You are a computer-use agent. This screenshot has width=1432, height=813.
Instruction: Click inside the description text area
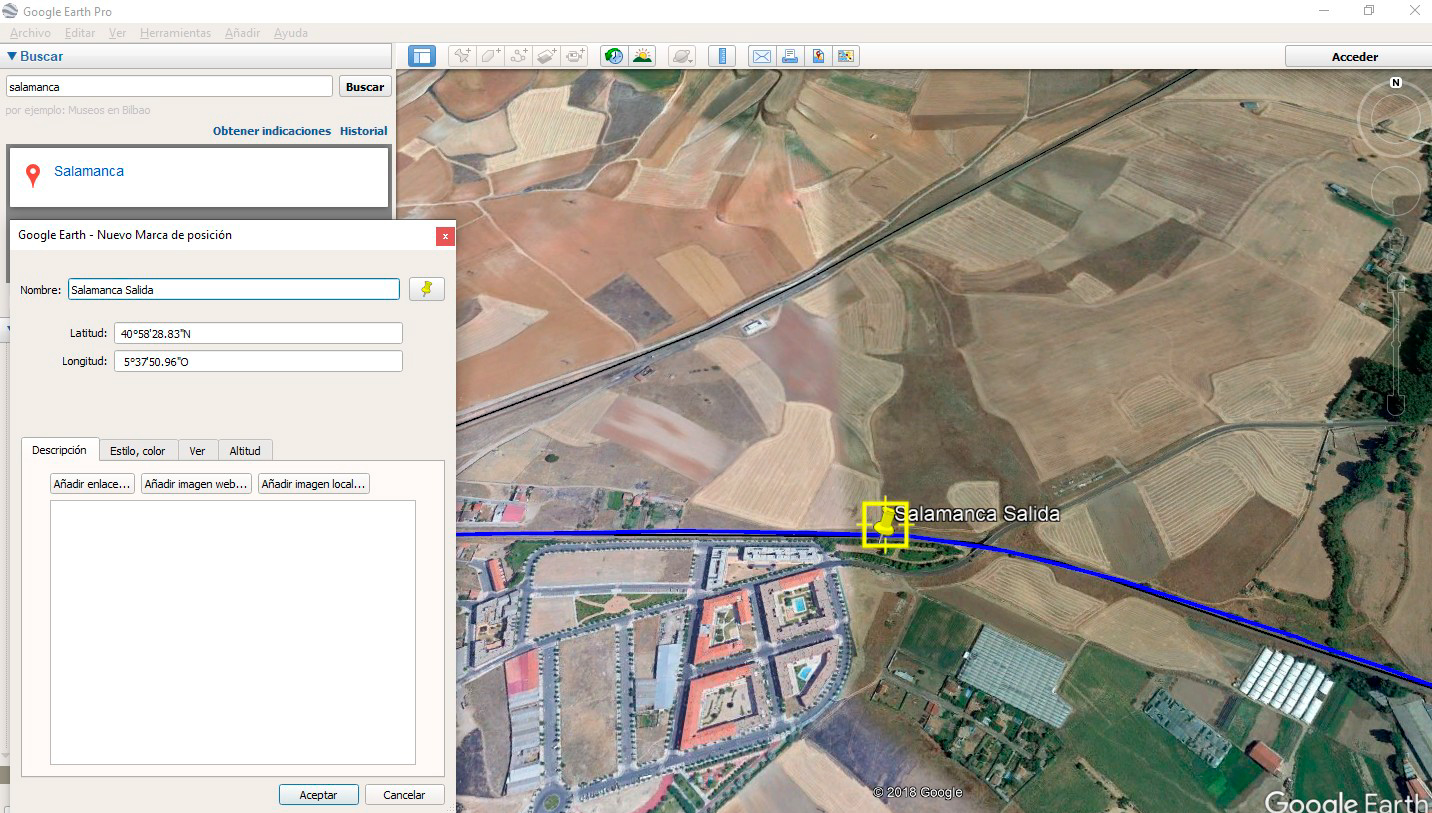click(233, 632)
